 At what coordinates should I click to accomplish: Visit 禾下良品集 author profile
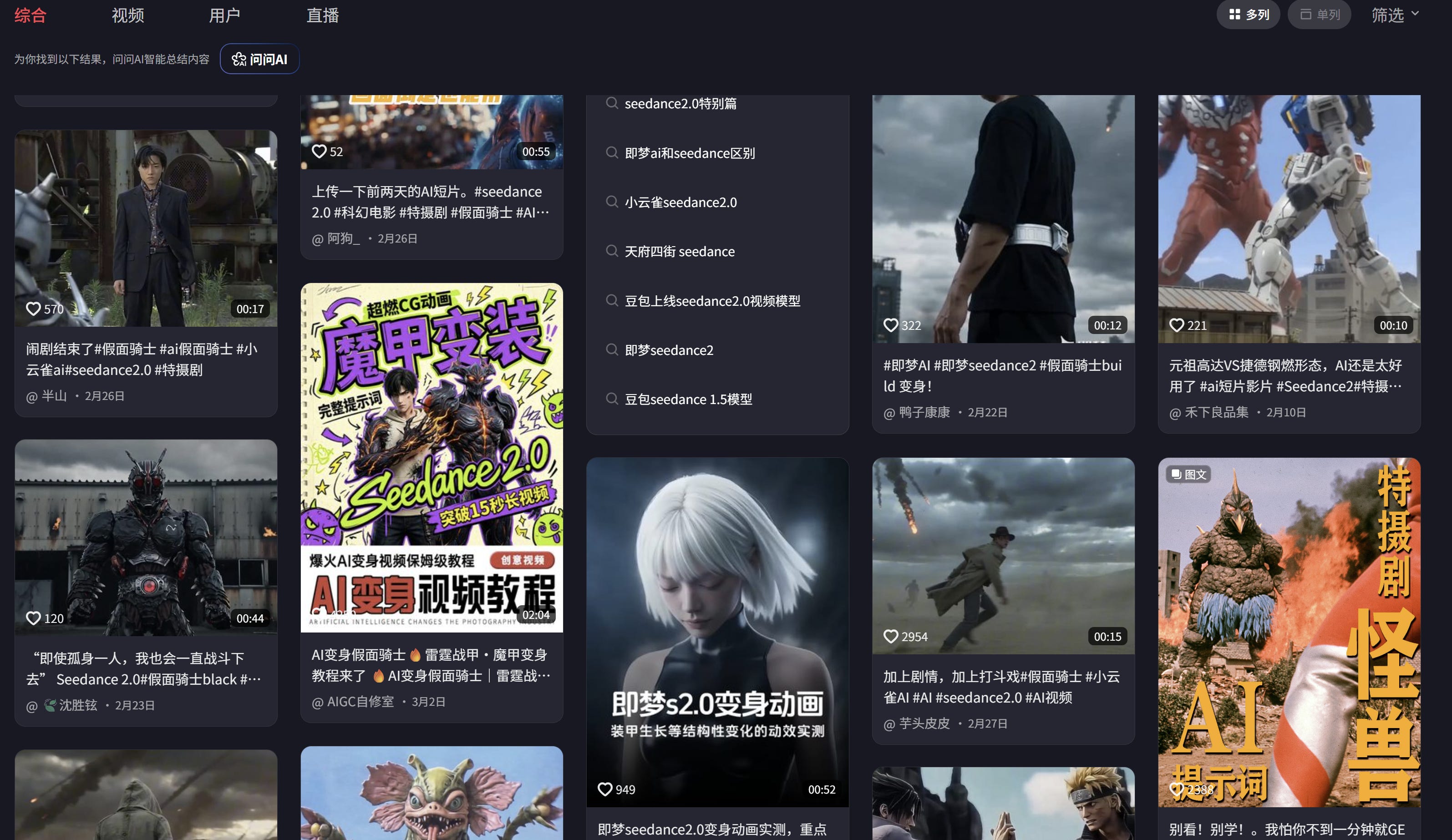(1209, 412)
